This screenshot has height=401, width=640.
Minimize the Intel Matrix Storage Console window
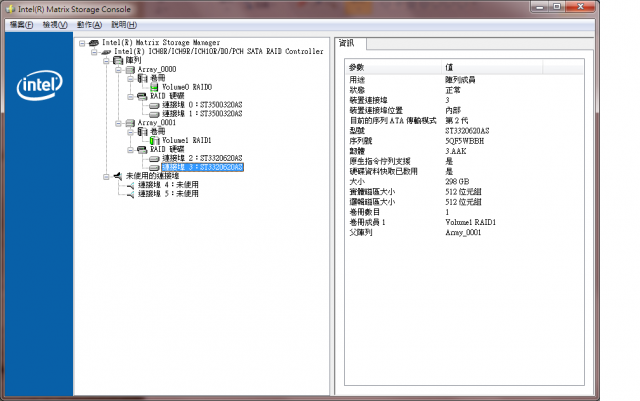coord(540,7)
